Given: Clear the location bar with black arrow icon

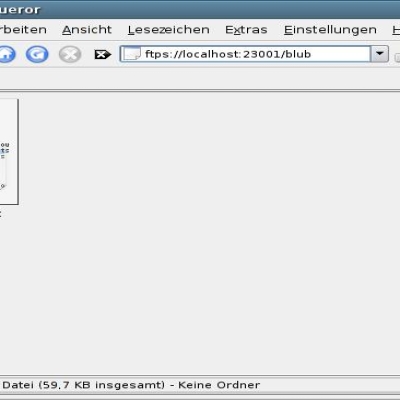Looking at the screenshot, I should [103, 54].
